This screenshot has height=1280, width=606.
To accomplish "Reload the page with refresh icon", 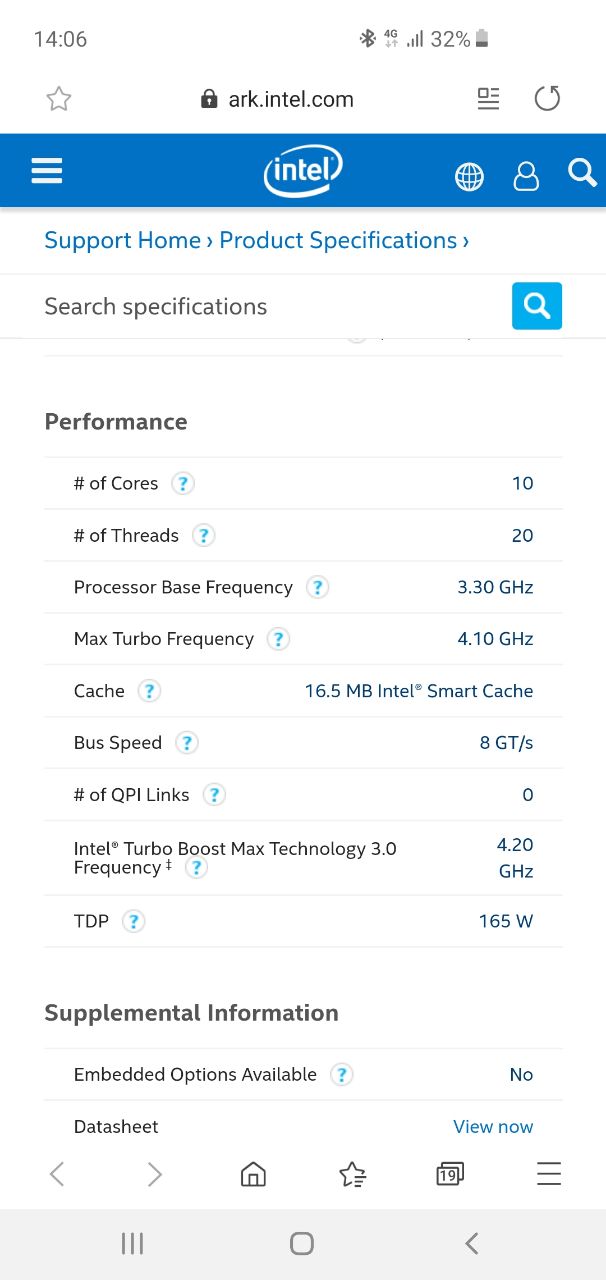I will click(x=547, y=98).
